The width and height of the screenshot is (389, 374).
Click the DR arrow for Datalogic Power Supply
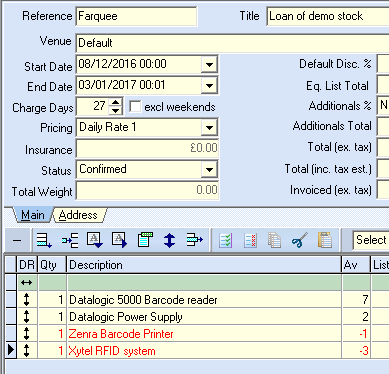[x=27, y=316]
